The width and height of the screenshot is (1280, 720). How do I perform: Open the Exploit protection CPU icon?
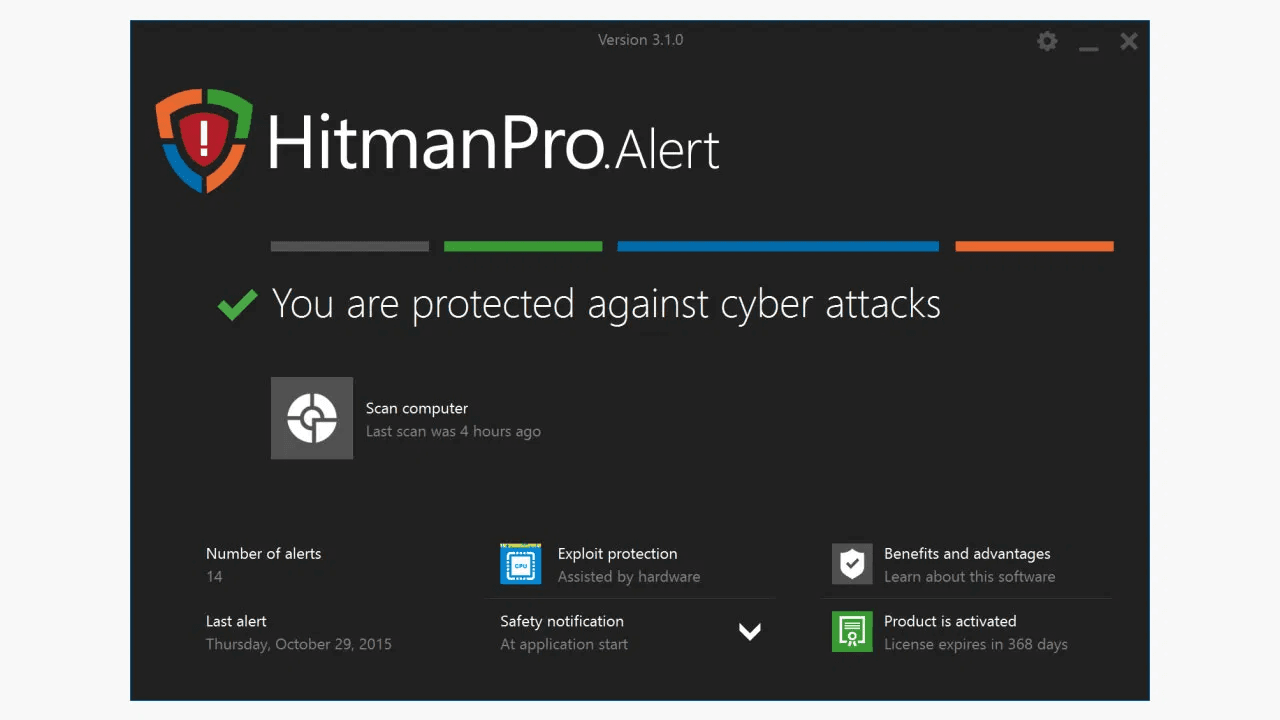(520, 563)
